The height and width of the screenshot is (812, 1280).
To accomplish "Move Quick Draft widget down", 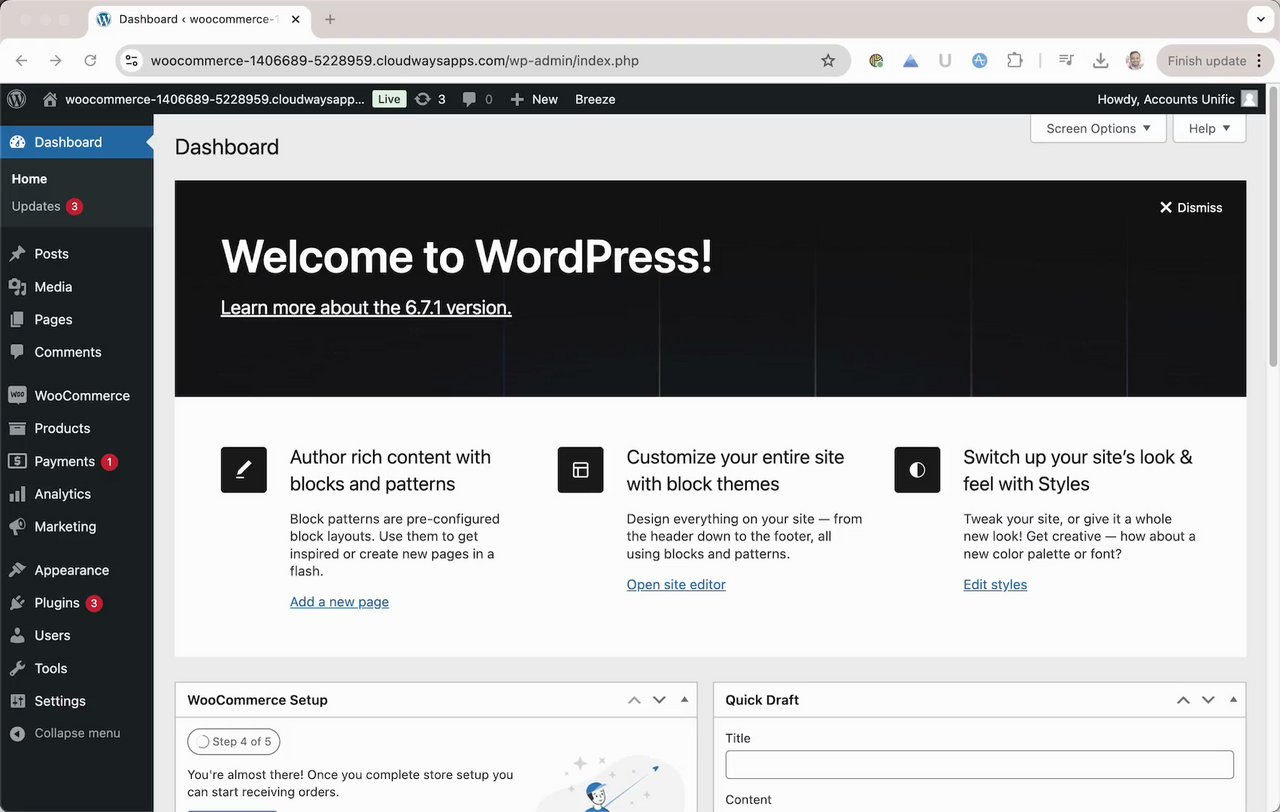I will coord(1208,700).
